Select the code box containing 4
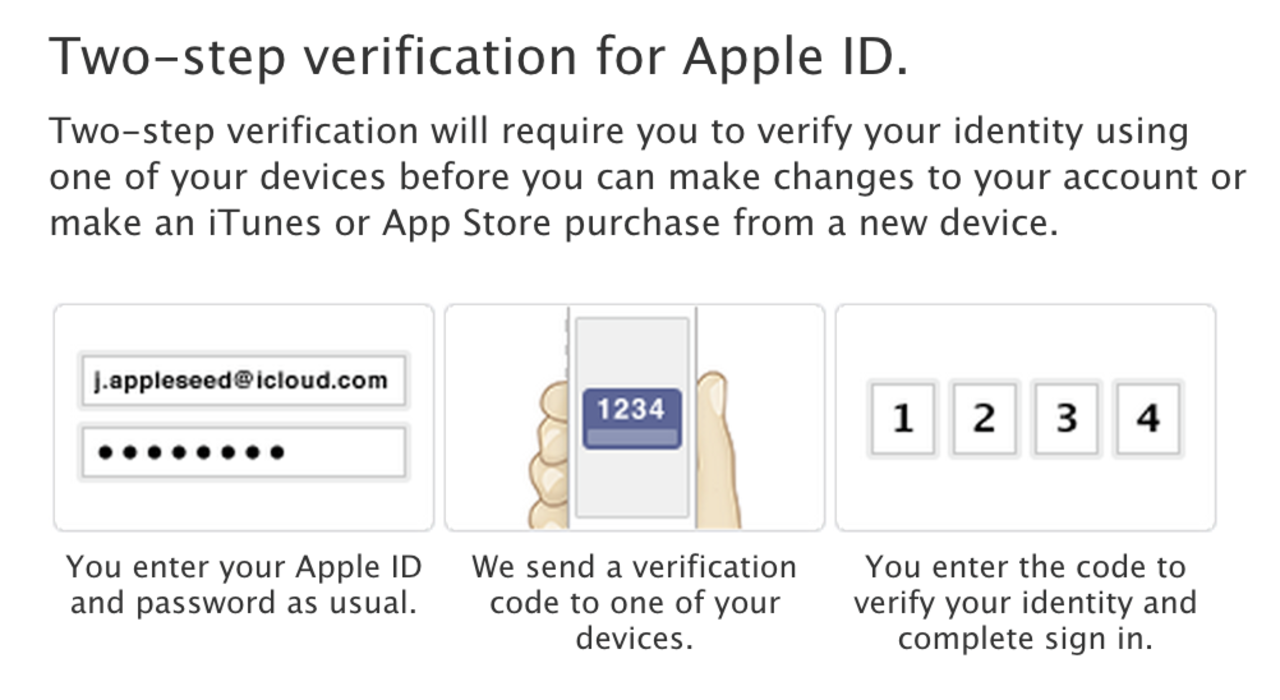This screenshot has width=1280, height=700. click(x=1148, y=417)
